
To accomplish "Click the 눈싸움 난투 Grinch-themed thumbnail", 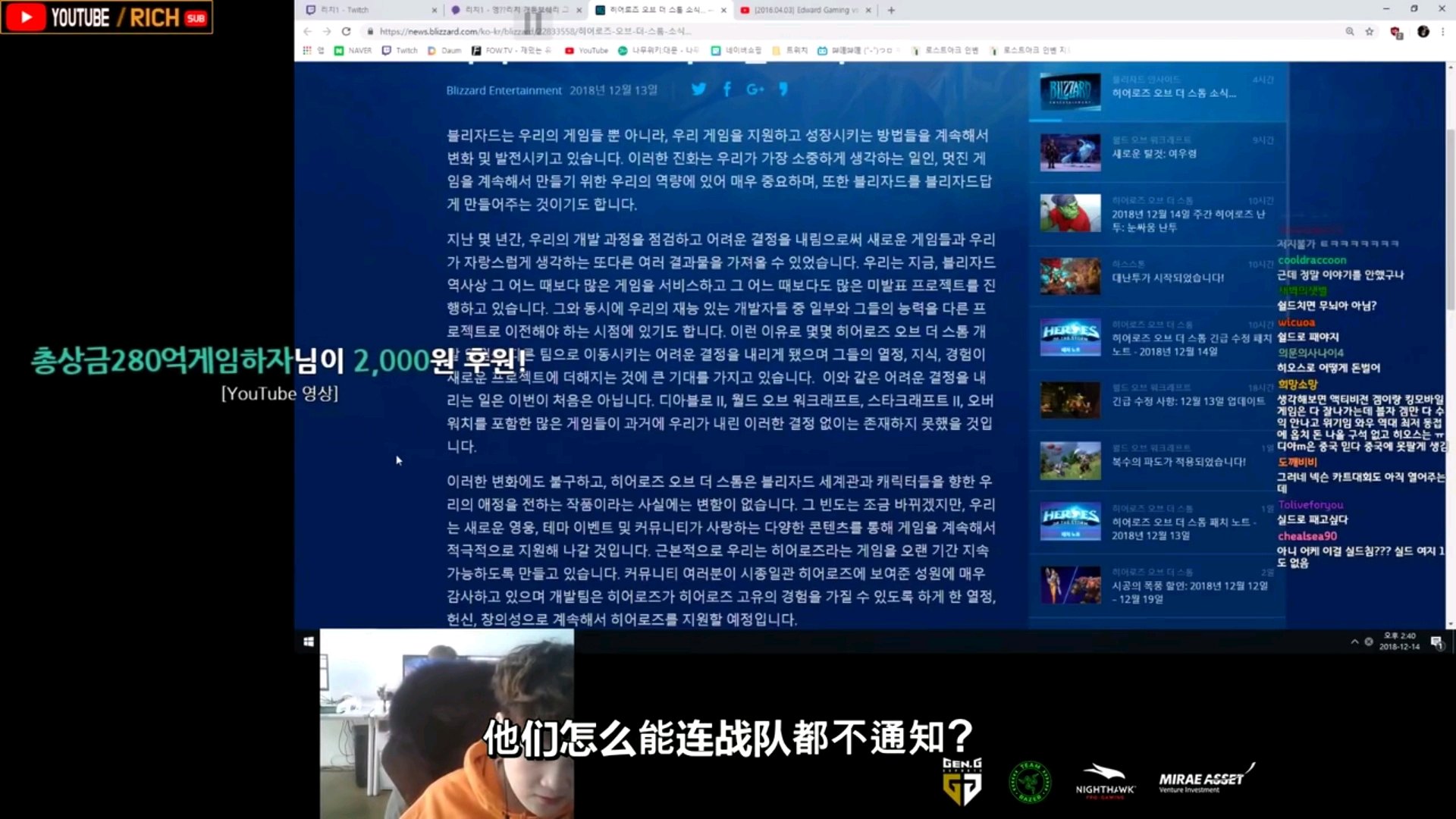I will point(1070,213).
